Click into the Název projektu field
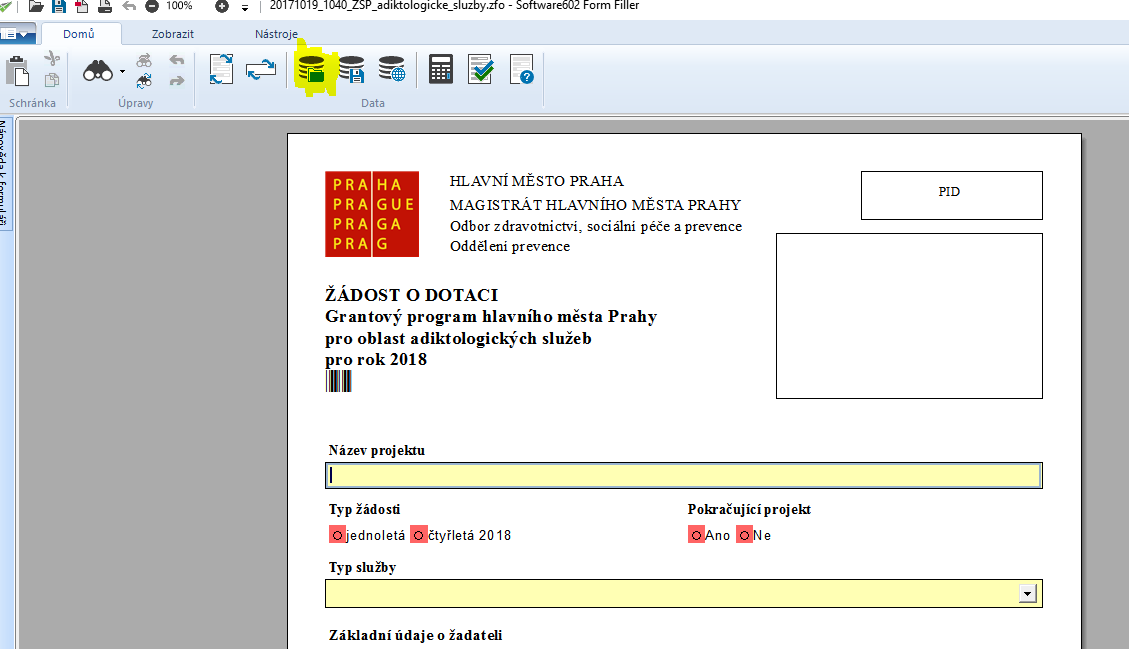Viewport: 1129px width, 649px height. click(x=683, y=476)
